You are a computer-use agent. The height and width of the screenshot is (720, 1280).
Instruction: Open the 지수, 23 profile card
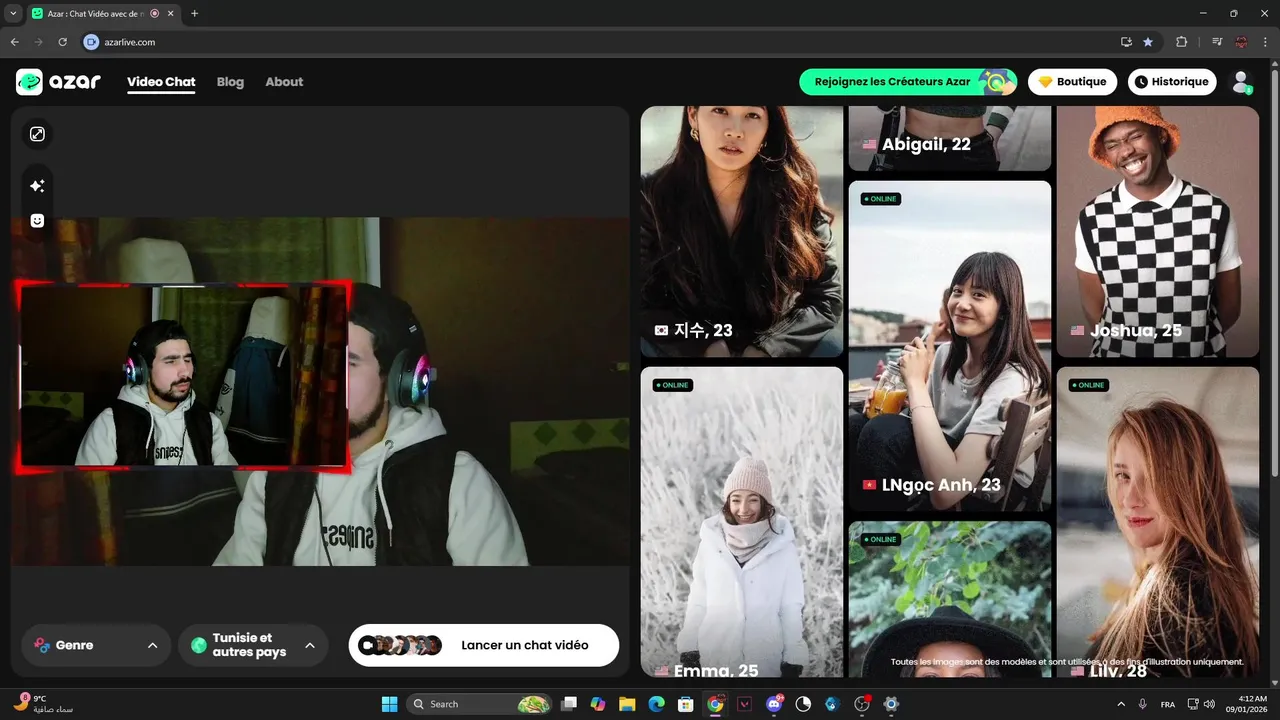[742, 232]
